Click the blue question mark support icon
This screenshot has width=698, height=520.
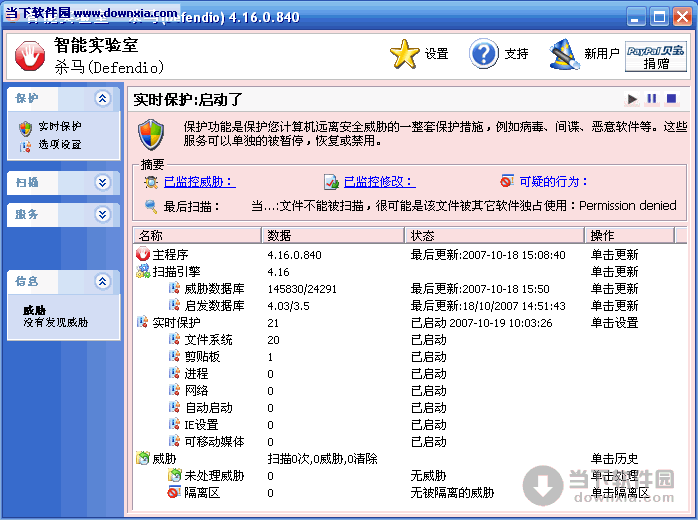coord(484,53)
